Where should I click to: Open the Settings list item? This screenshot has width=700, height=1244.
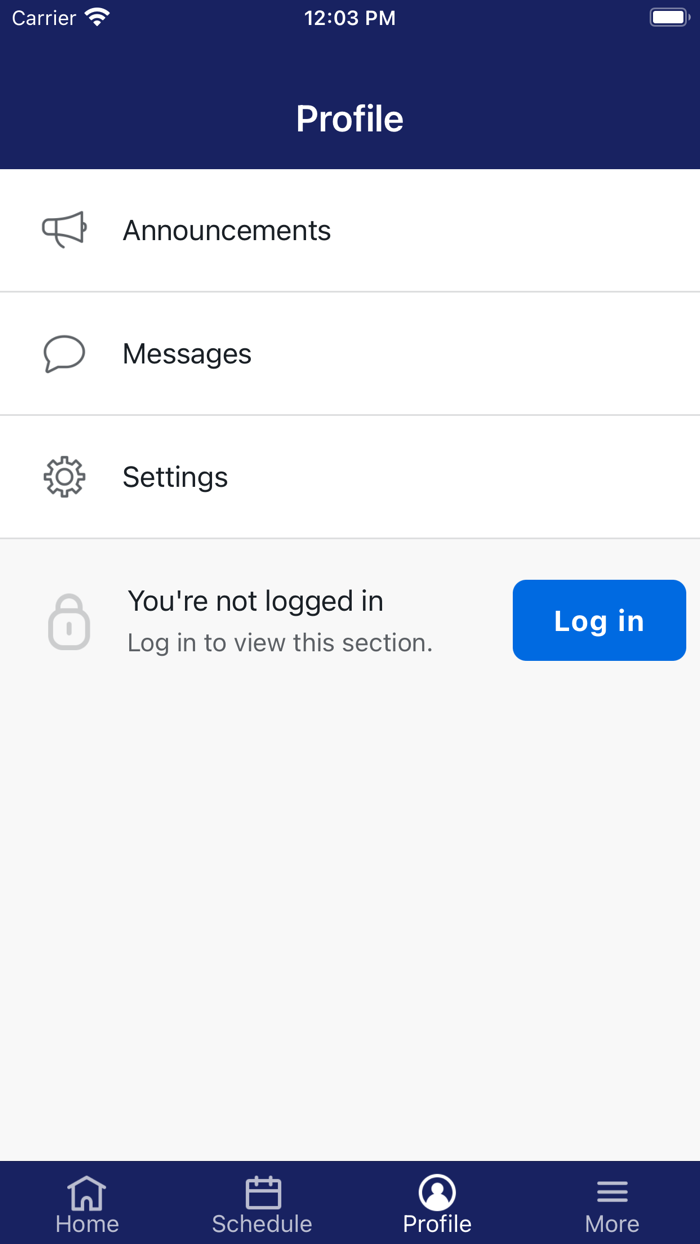[x=350, y=477]
